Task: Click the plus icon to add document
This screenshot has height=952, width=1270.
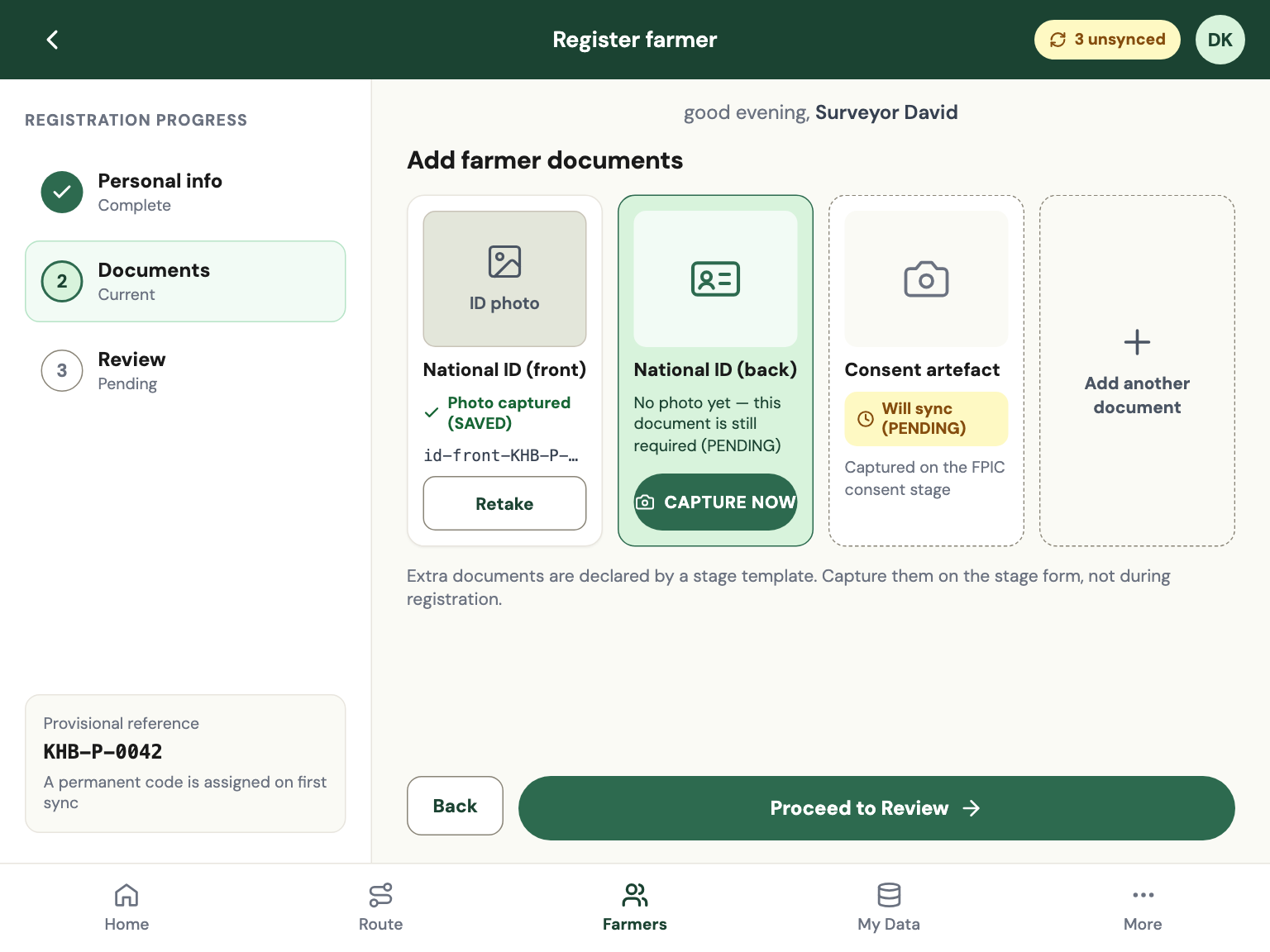Action: [1137, 342]
